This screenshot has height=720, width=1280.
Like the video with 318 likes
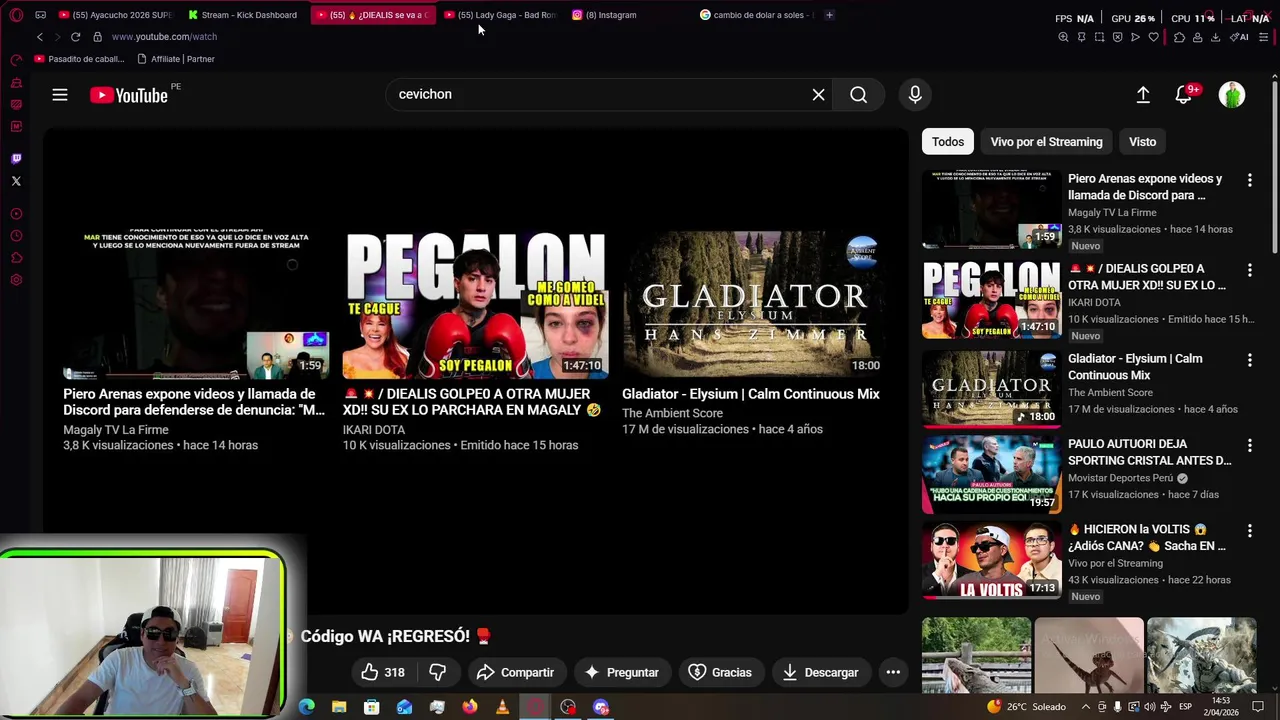(384, 672)
